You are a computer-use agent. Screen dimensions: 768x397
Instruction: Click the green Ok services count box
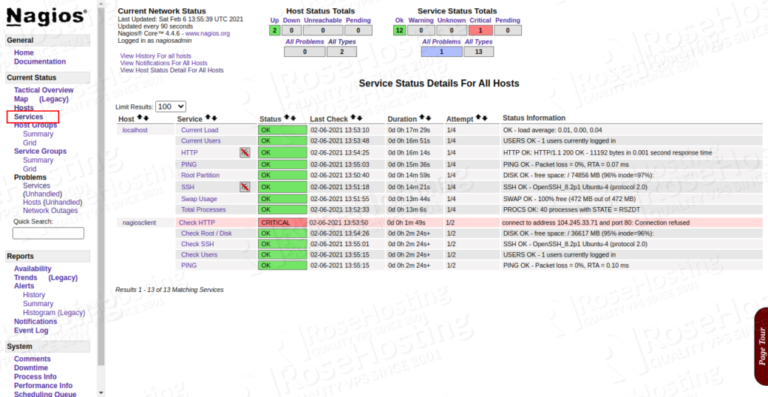(399, 30)
